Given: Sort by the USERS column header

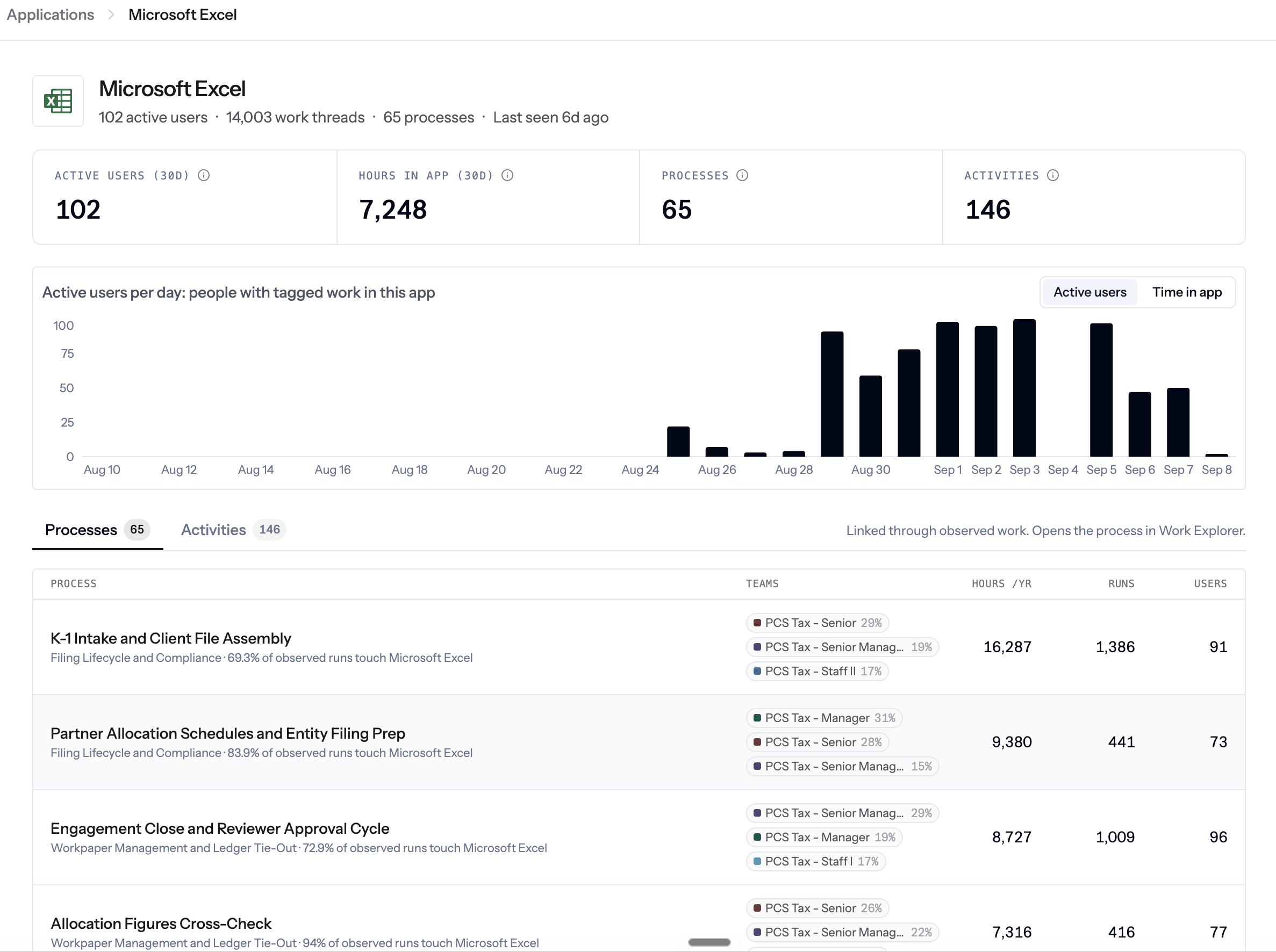Looking at the screenshot, I should coord(1210,584).
